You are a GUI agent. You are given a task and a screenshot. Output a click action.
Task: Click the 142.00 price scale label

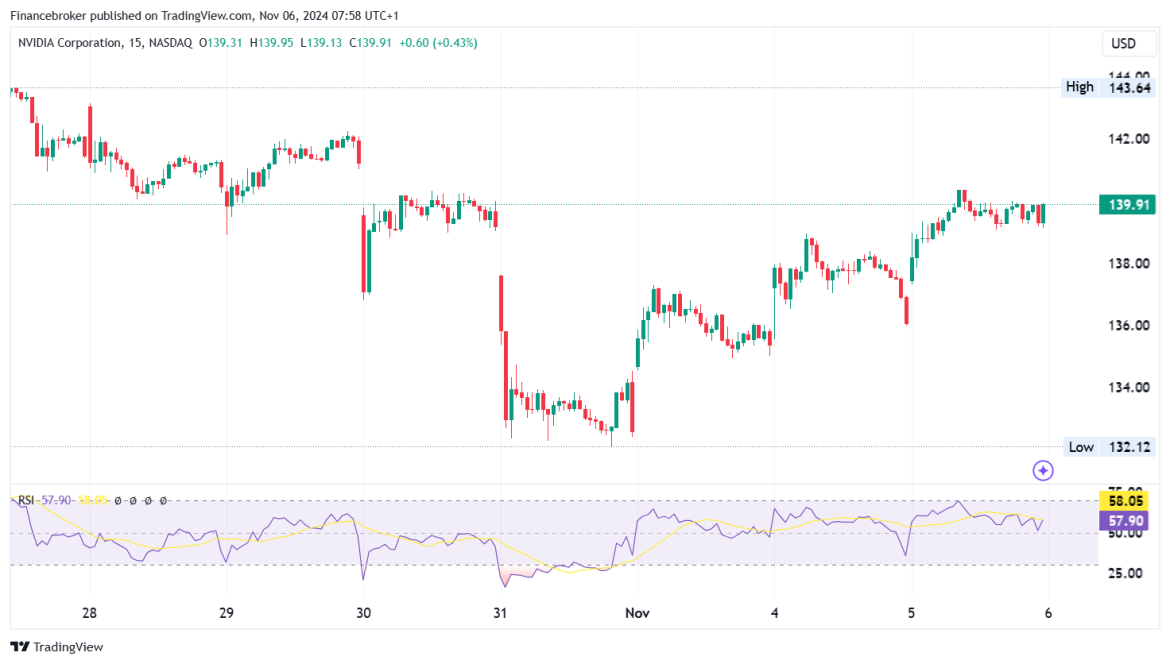(x=1128, y=139)
